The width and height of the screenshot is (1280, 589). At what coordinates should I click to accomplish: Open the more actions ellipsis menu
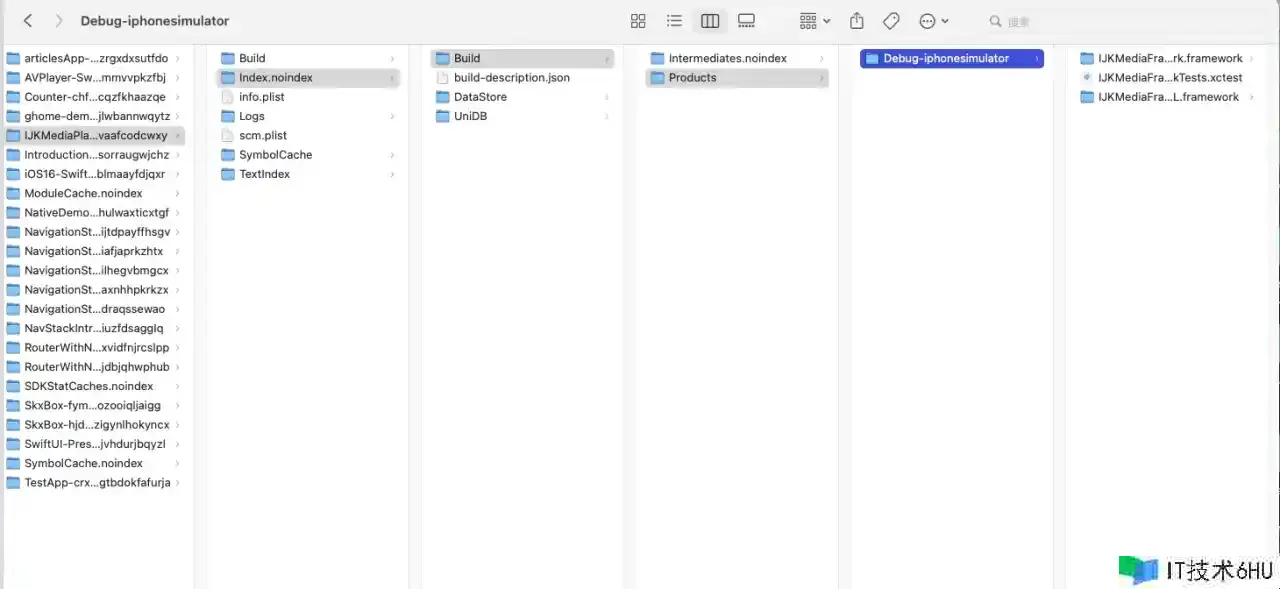click(933, 21)
